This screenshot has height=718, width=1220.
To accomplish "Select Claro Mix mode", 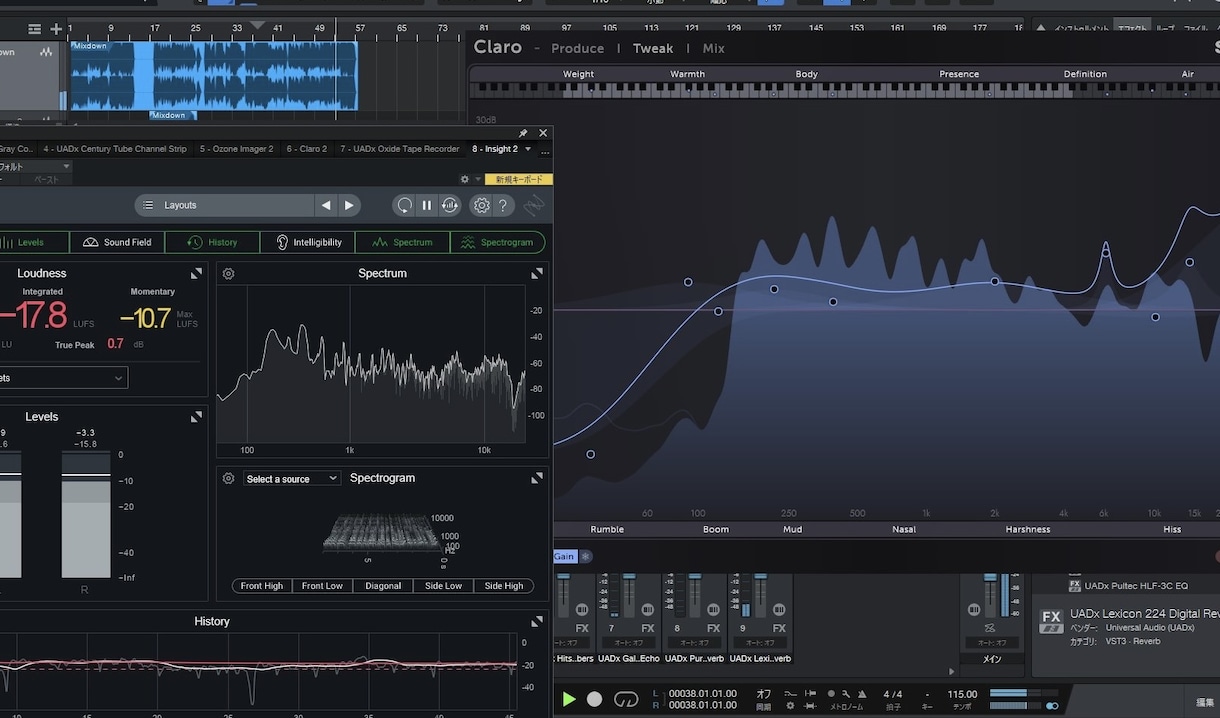I will pos(713,48).
